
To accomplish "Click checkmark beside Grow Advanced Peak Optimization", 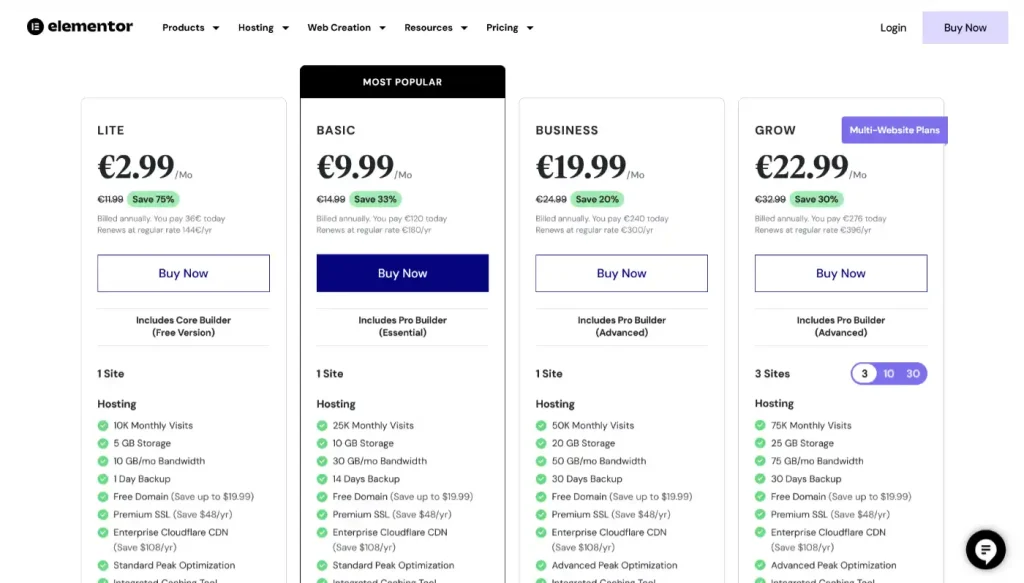I will pyautogui.click(x=760, y=565).
